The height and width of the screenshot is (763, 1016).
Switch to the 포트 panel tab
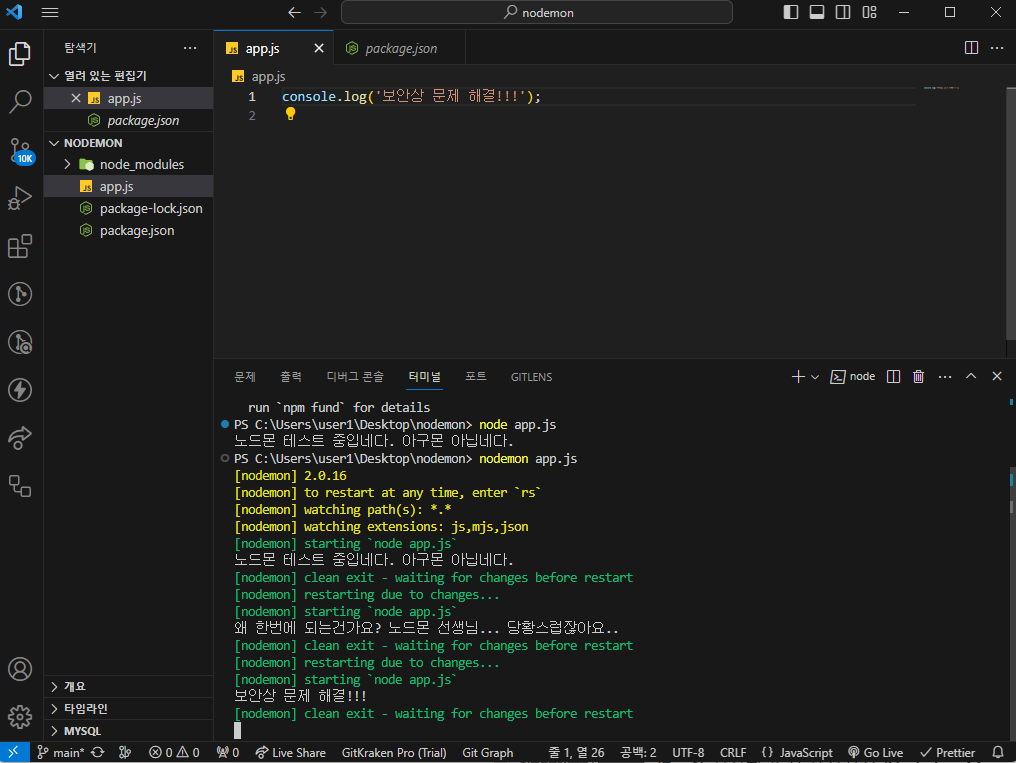pos(476,377)
